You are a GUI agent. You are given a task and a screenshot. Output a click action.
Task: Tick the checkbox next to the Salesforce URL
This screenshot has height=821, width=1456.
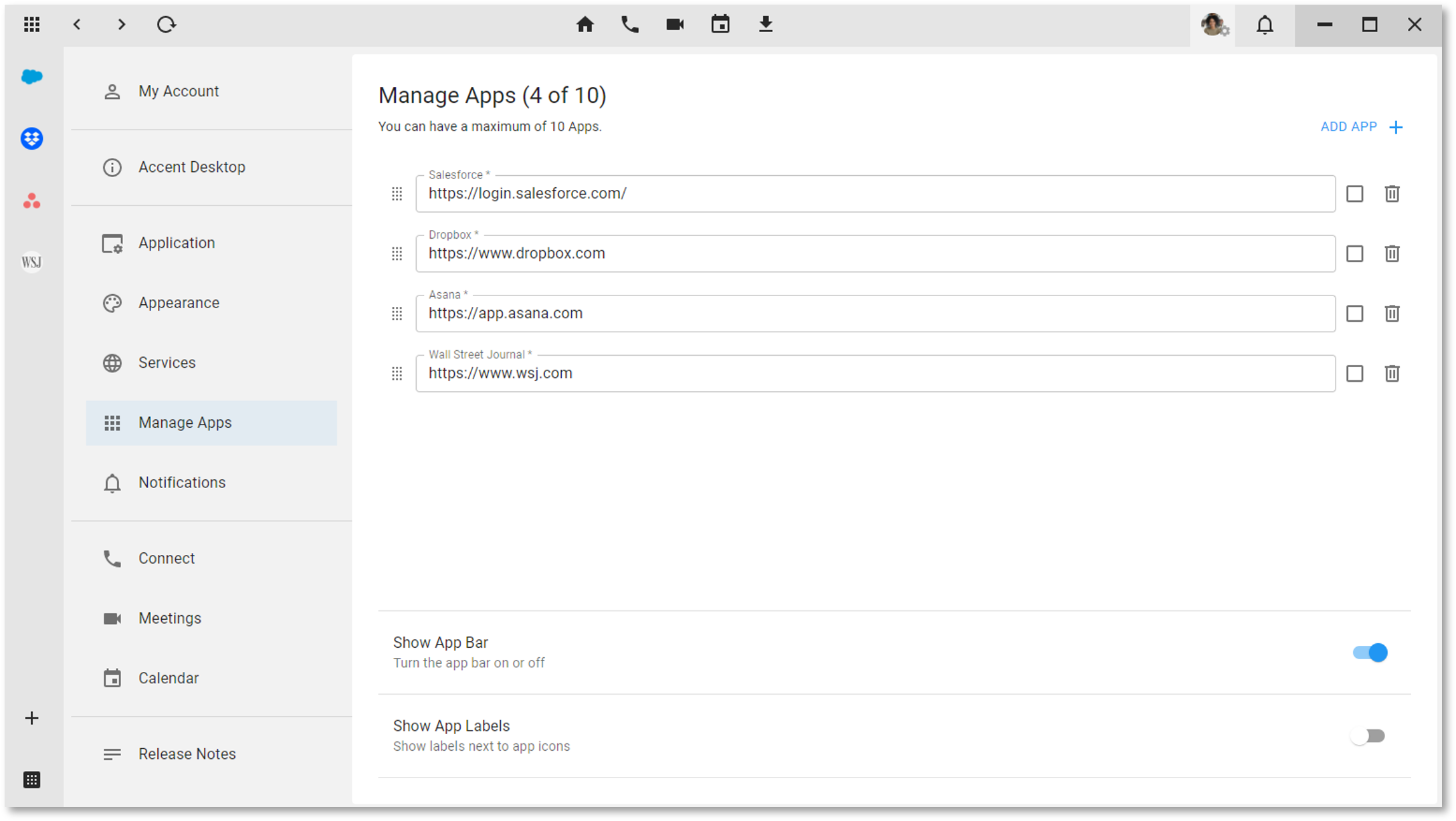(x=1354, y=194)
